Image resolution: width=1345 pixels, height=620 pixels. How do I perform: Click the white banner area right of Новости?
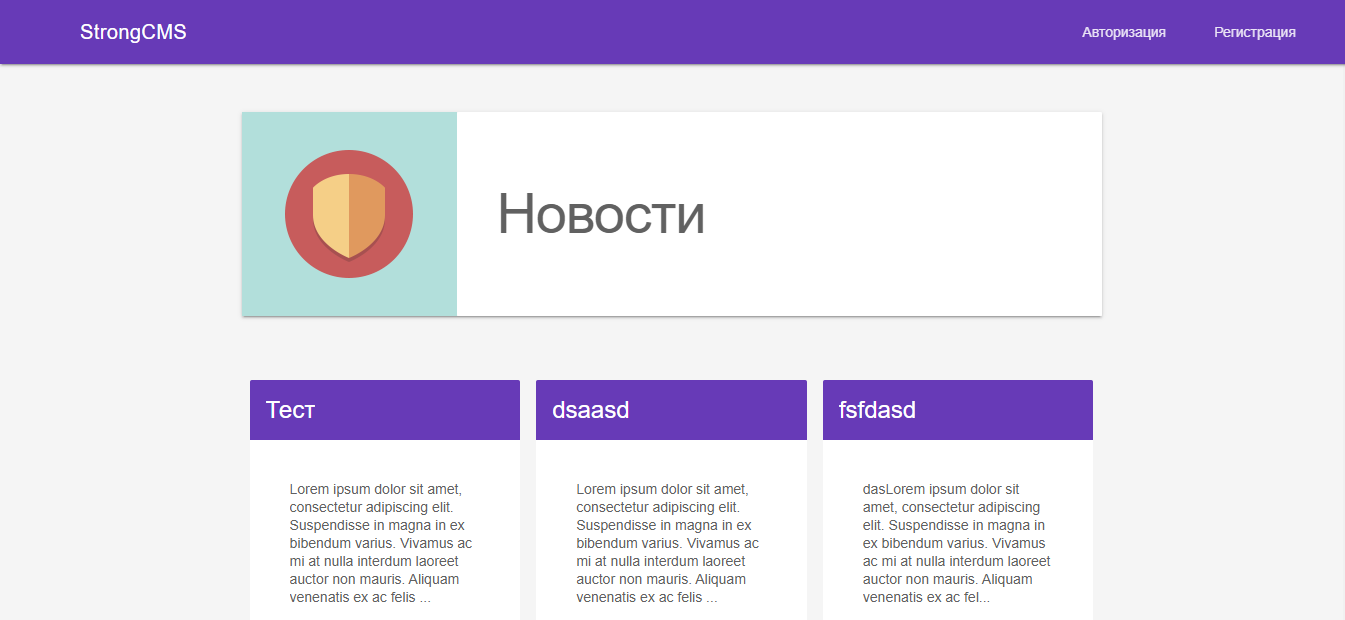click(x=900, y=214)
